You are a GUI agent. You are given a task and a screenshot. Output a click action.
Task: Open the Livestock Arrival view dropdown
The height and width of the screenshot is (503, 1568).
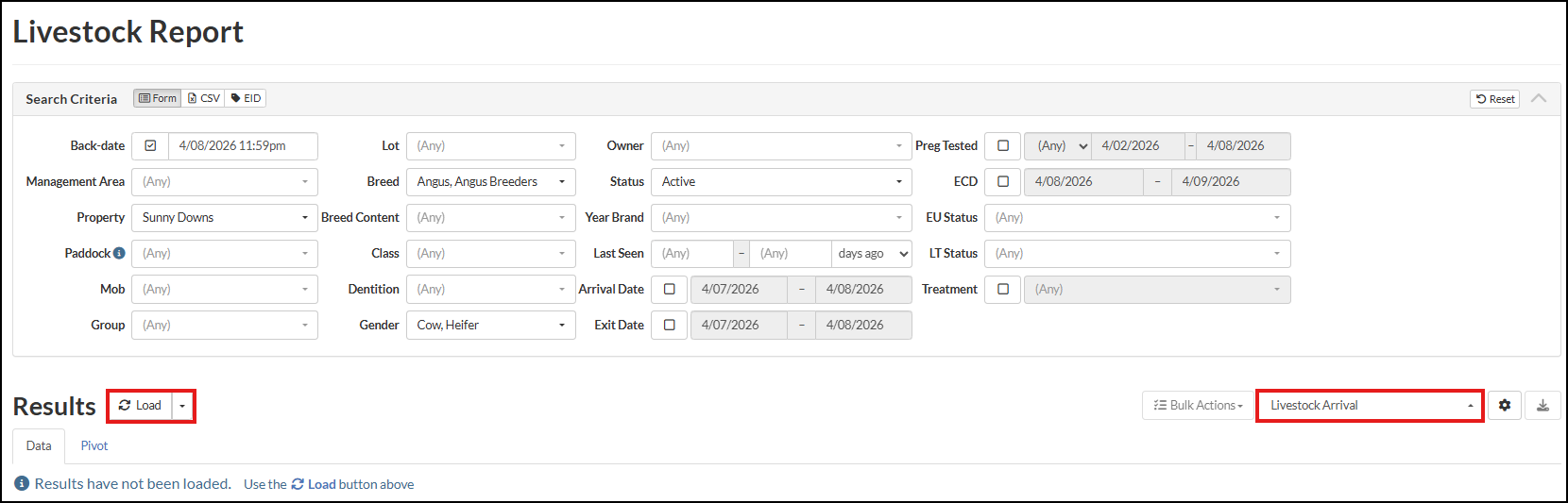click(x=1370, y=406)
